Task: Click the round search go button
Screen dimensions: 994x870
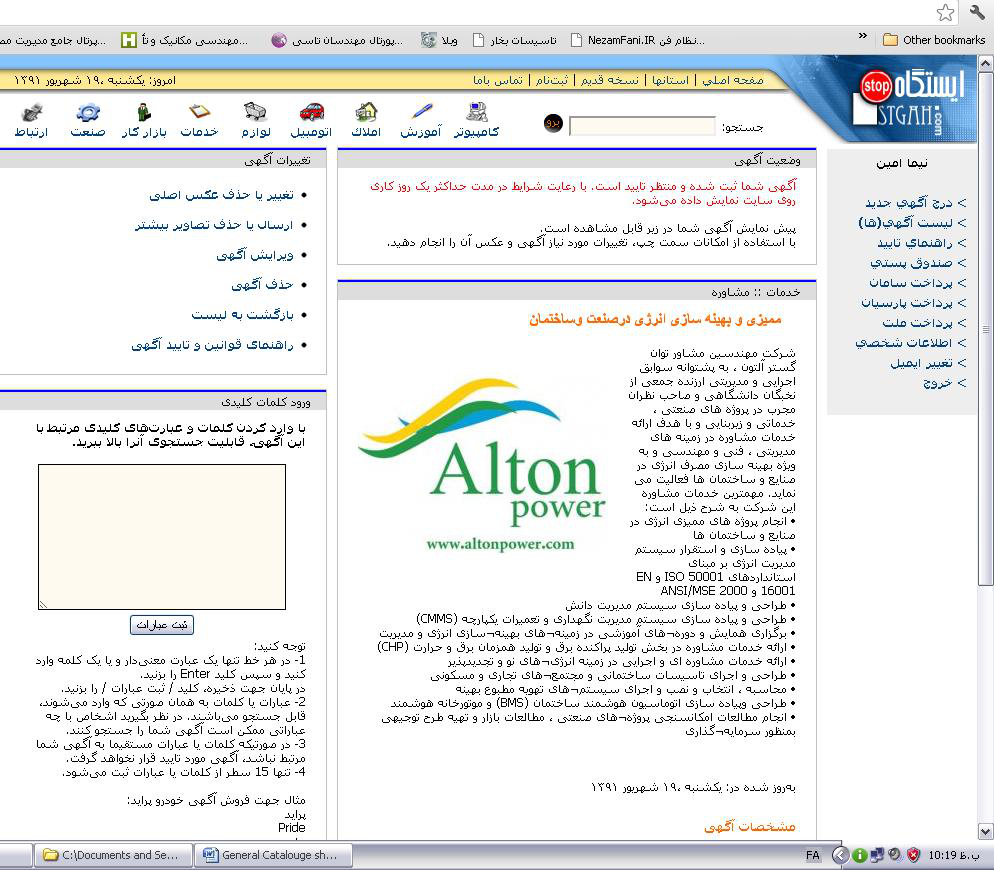Action: tap(553, 123)
